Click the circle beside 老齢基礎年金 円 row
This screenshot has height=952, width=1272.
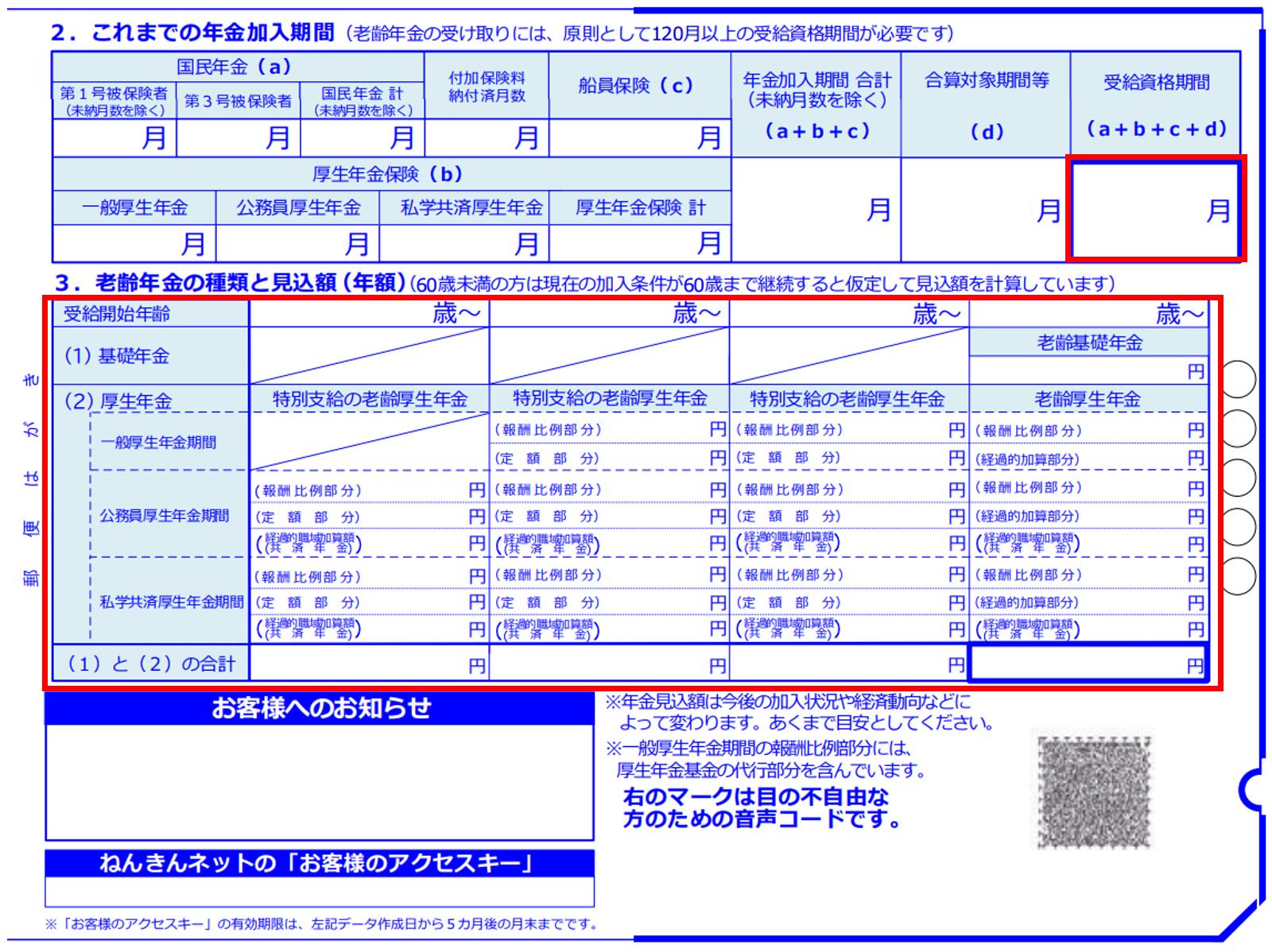click(x=1237, y=378)
